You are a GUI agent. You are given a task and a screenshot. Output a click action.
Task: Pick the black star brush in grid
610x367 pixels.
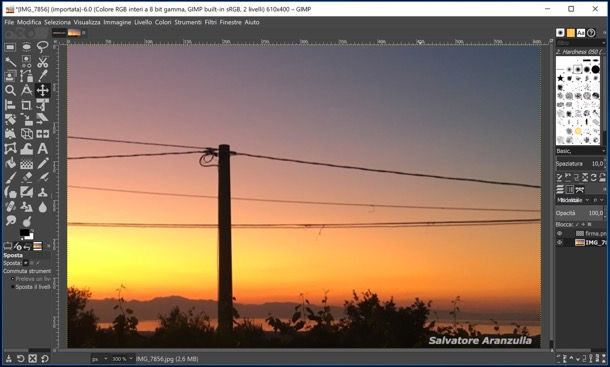560,78
